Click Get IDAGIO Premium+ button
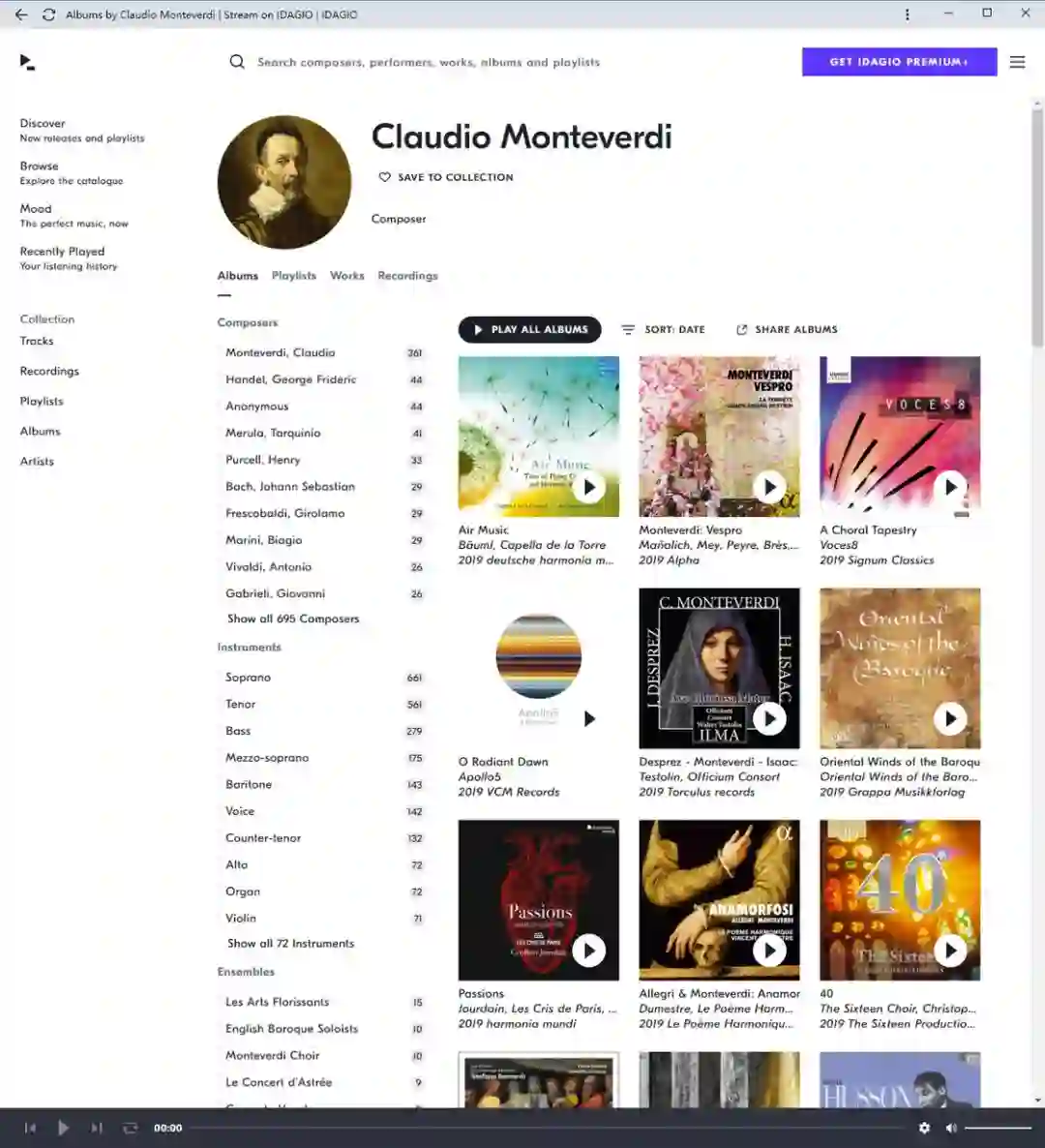 899,62
